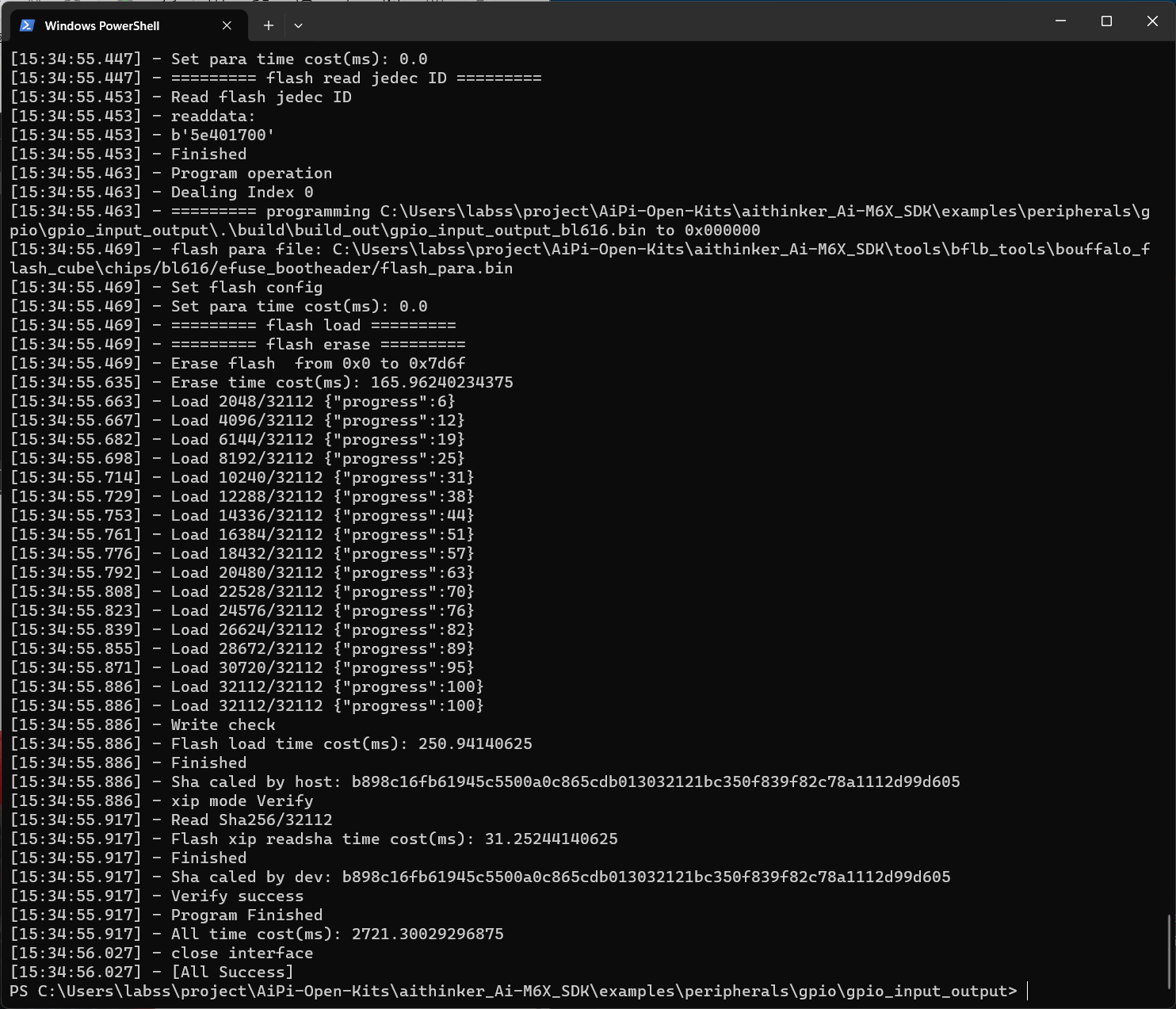This screenshot has width=1176, height=1009.
Task: Click the 'Set flash config' log line
Action: click(x=166, y=287)
